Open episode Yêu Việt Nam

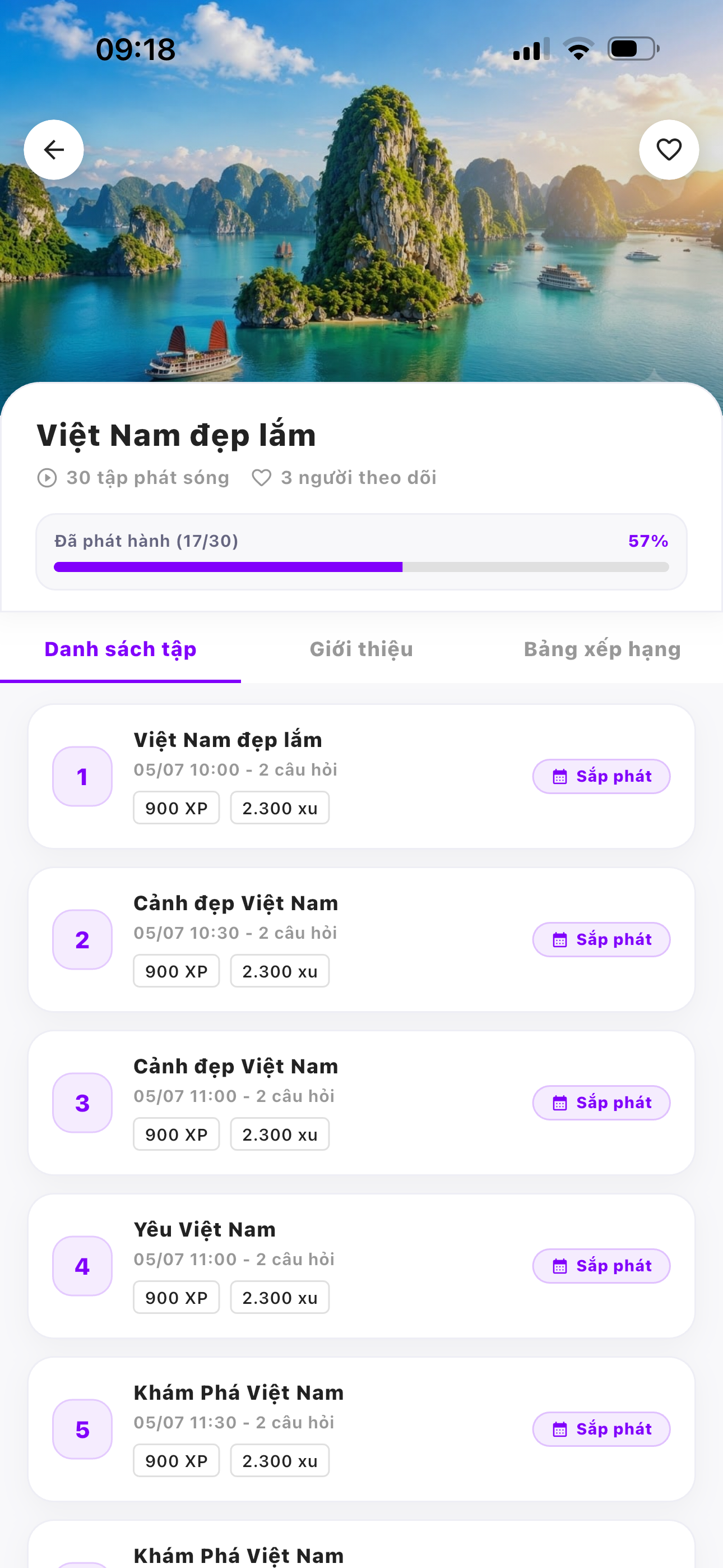point(361,1266)
